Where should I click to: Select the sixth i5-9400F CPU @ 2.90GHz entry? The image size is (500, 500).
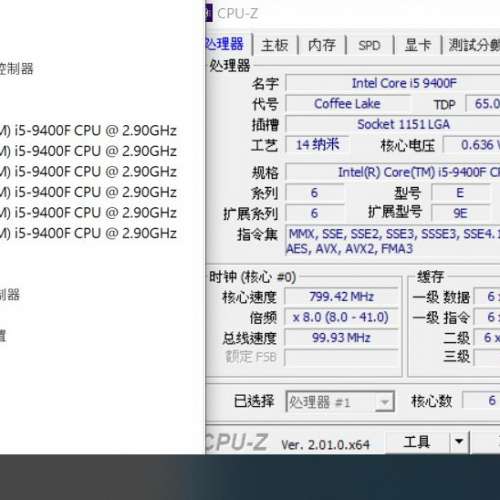(88, 233)
